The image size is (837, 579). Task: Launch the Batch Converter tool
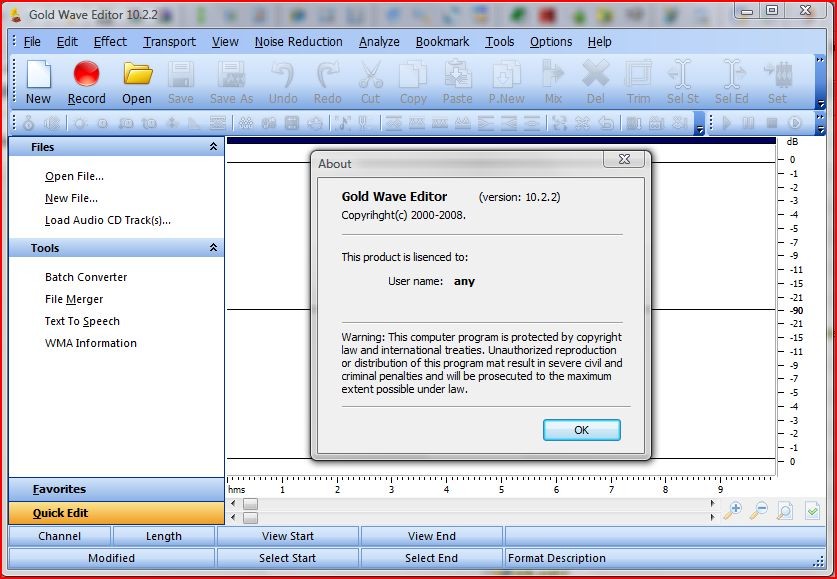click(86, 277)
